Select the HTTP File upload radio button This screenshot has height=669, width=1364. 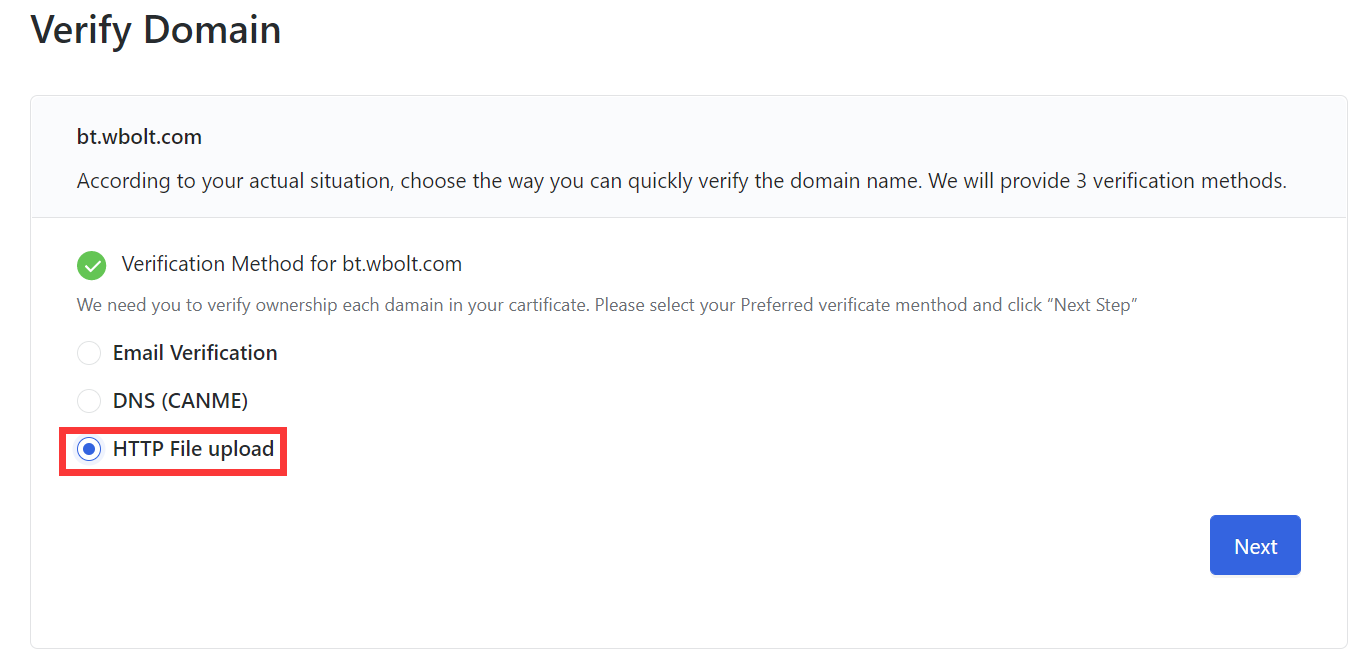pos(89,450)
